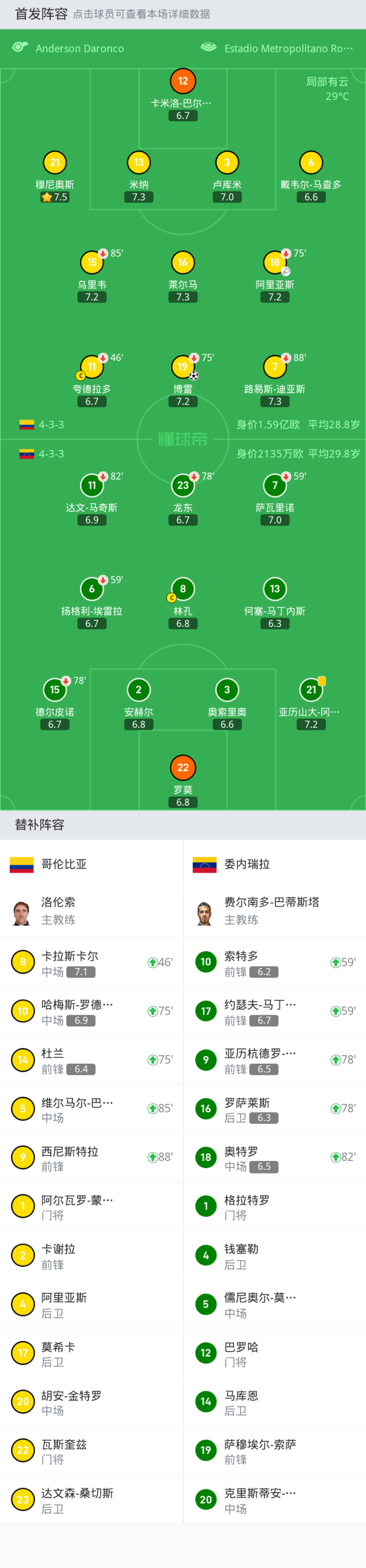Tap Venezuela goalkeeper Romo's number 22
Screen dimensions: 366x1568
[183, 767]
